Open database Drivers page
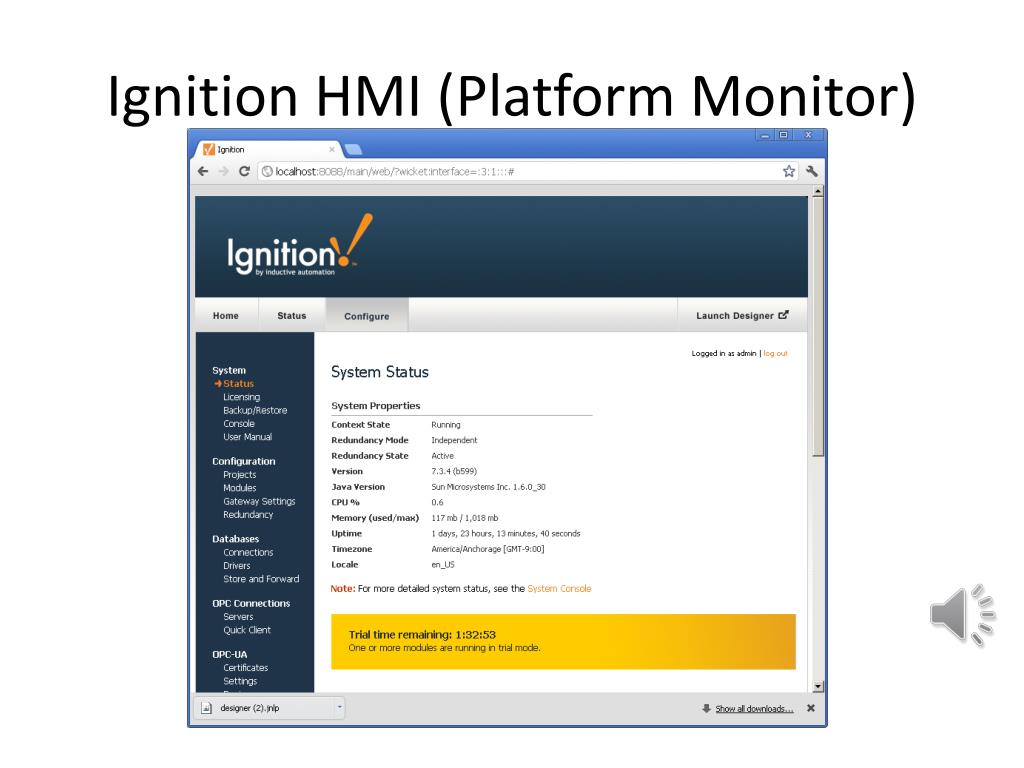The height and width of the screenshot is (768, 1024). [x=236, y=566]
